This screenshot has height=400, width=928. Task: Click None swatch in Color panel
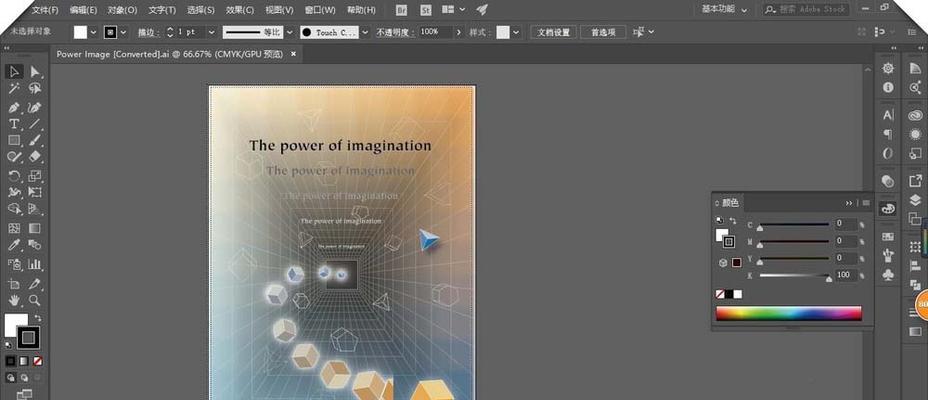click(x=720, y=294)
